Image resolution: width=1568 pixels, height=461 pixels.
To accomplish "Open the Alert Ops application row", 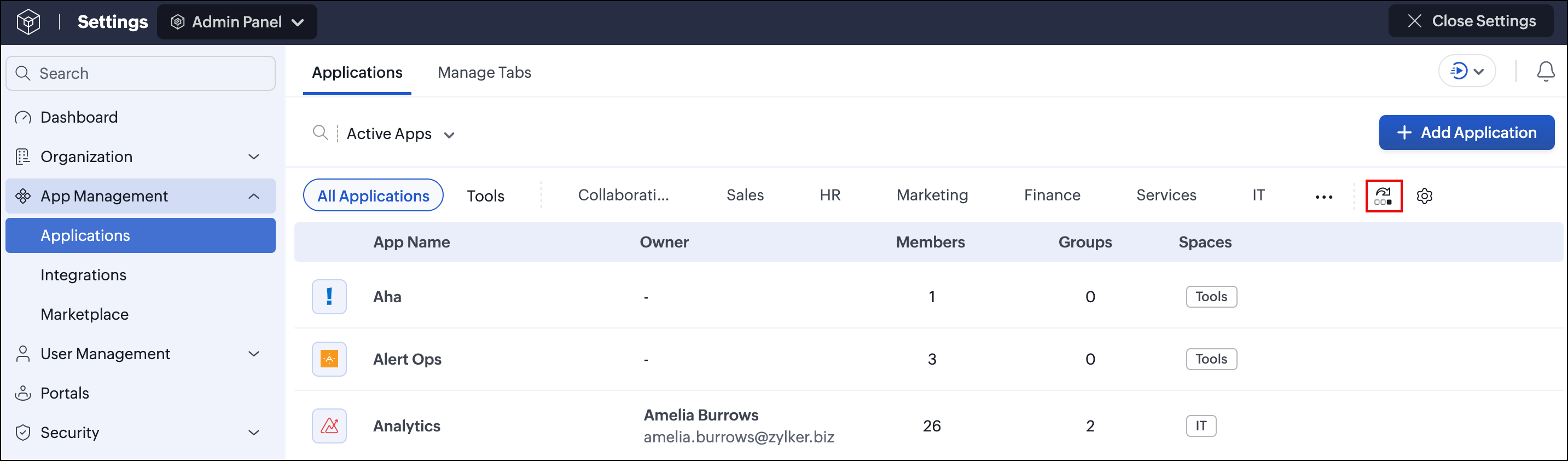I will (928, 359).
